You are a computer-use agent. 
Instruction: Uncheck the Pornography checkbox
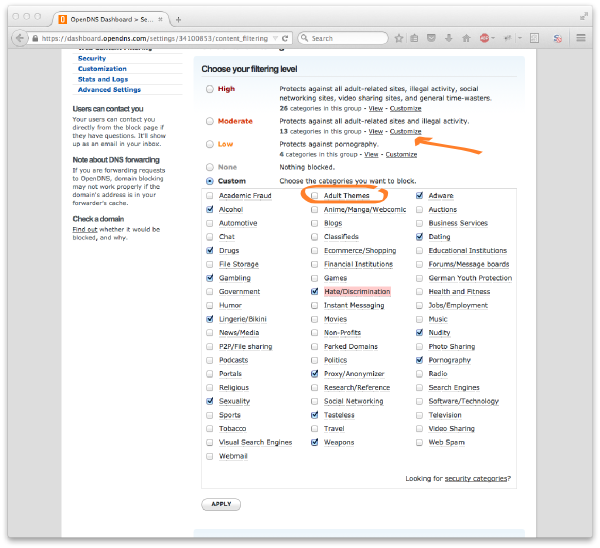(x=419, y=360)
